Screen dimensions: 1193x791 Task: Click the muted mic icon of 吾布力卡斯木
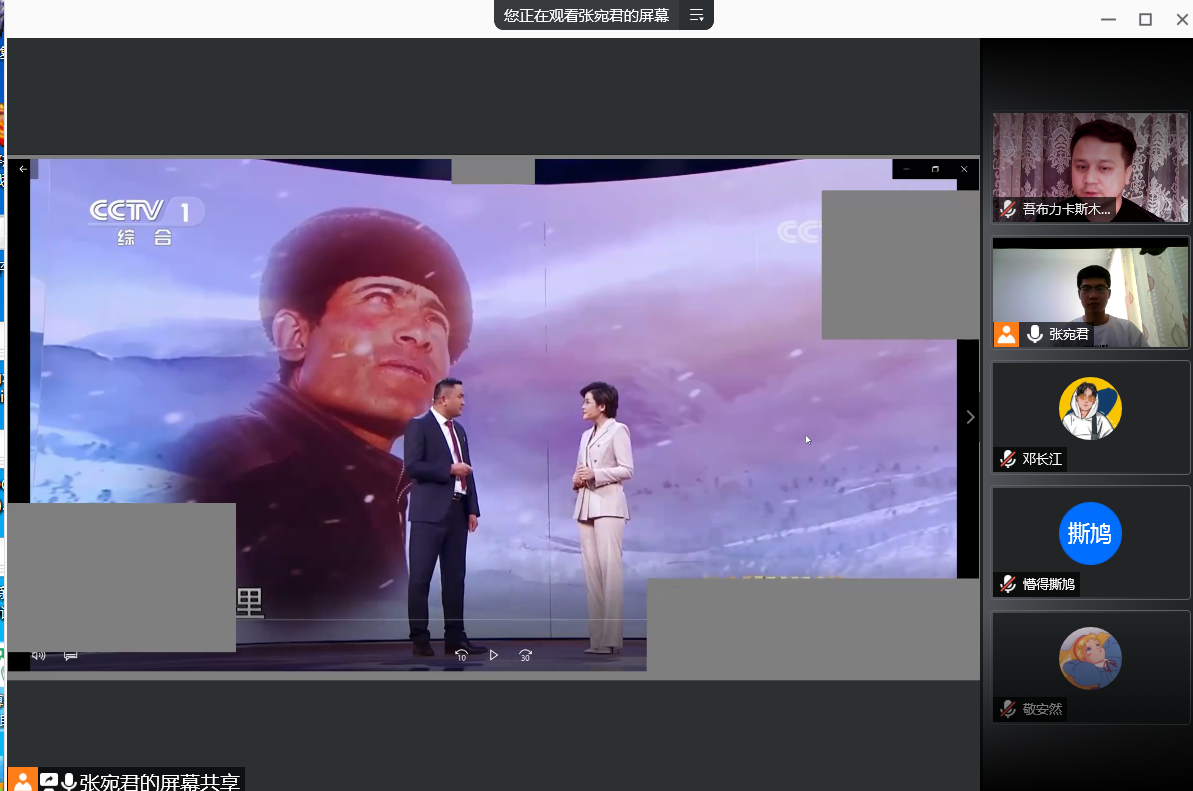click(x=1008, y=209)
